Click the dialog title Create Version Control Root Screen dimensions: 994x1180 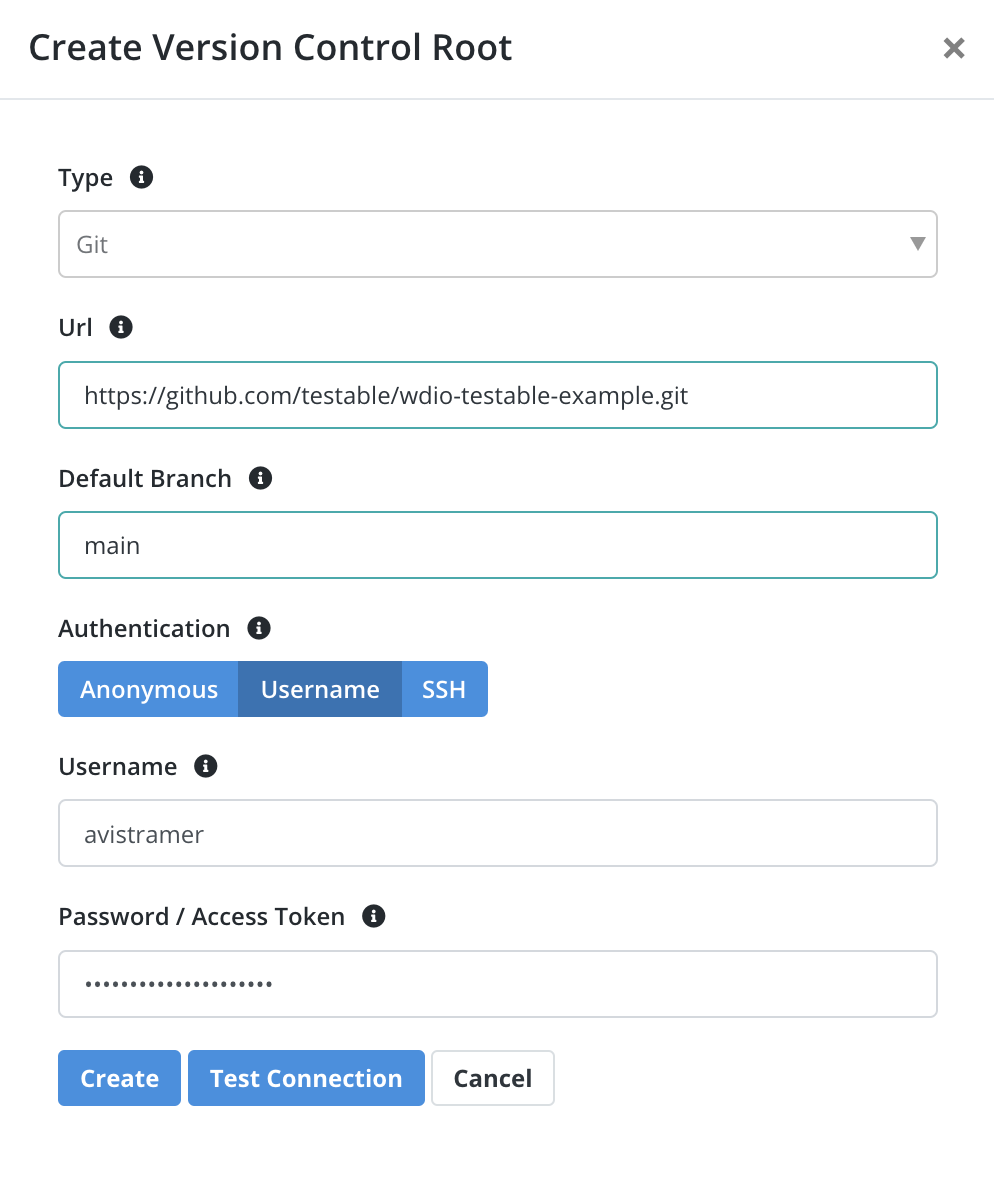tap(270, 47)
